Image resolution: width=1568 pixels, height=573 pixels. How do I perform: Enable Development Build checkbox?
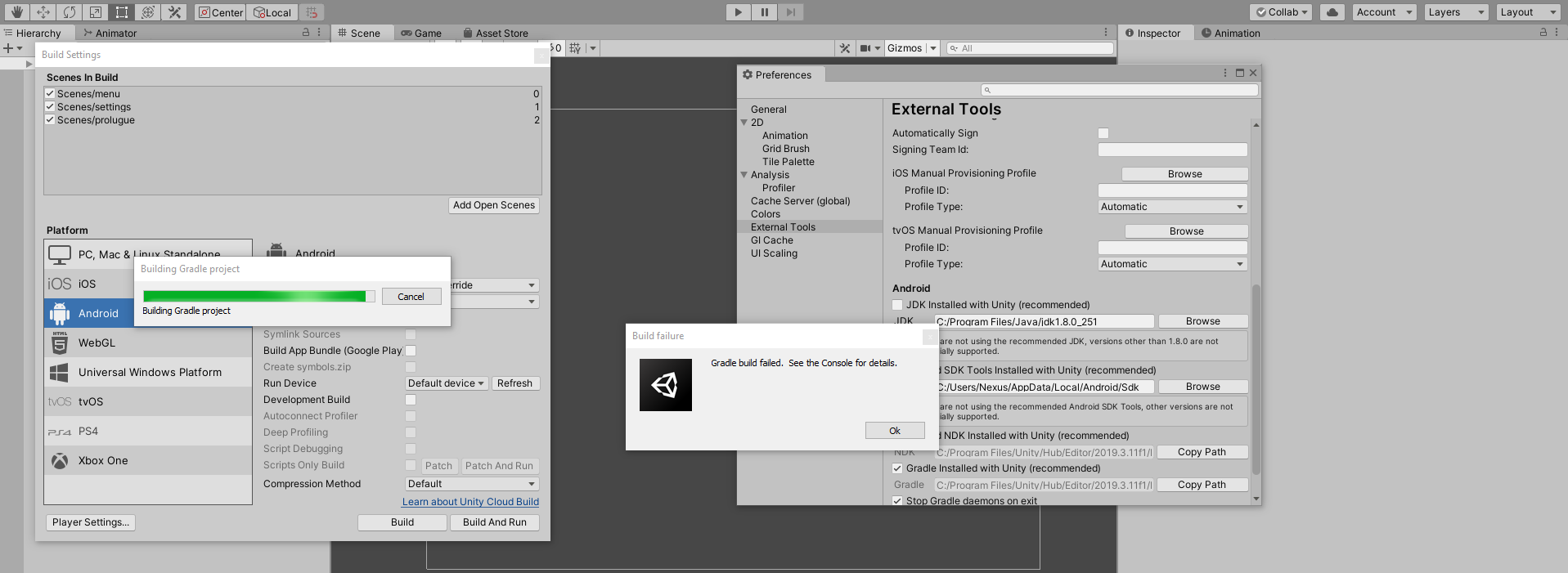[x=411, y=400]
